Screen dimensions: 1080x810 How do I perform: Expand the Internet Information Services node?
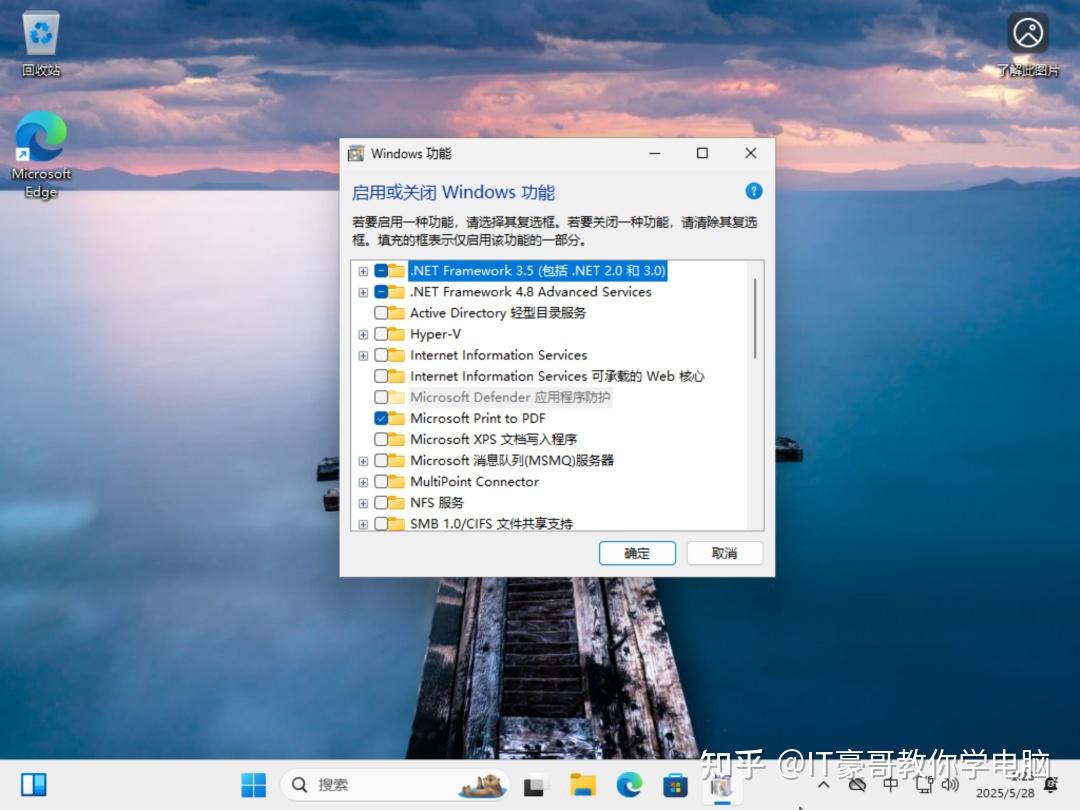[363, 355]
